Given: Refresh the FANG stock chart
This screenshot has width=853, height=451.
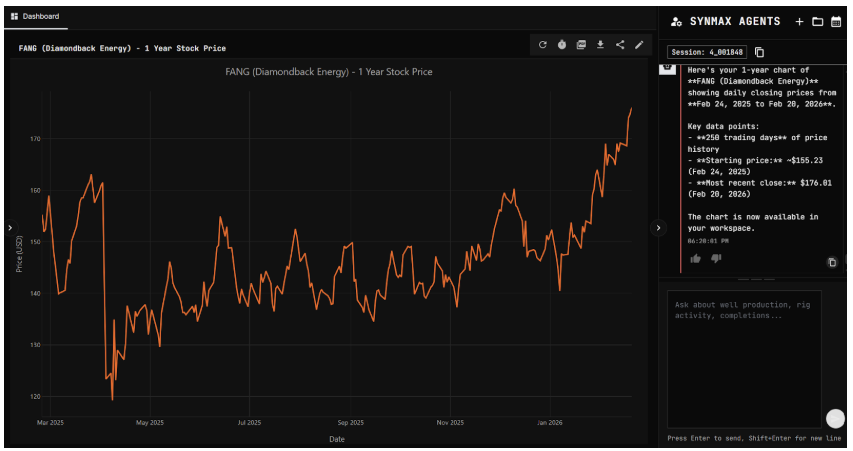Looking at the screenshot, I should (x=543, y=44).
